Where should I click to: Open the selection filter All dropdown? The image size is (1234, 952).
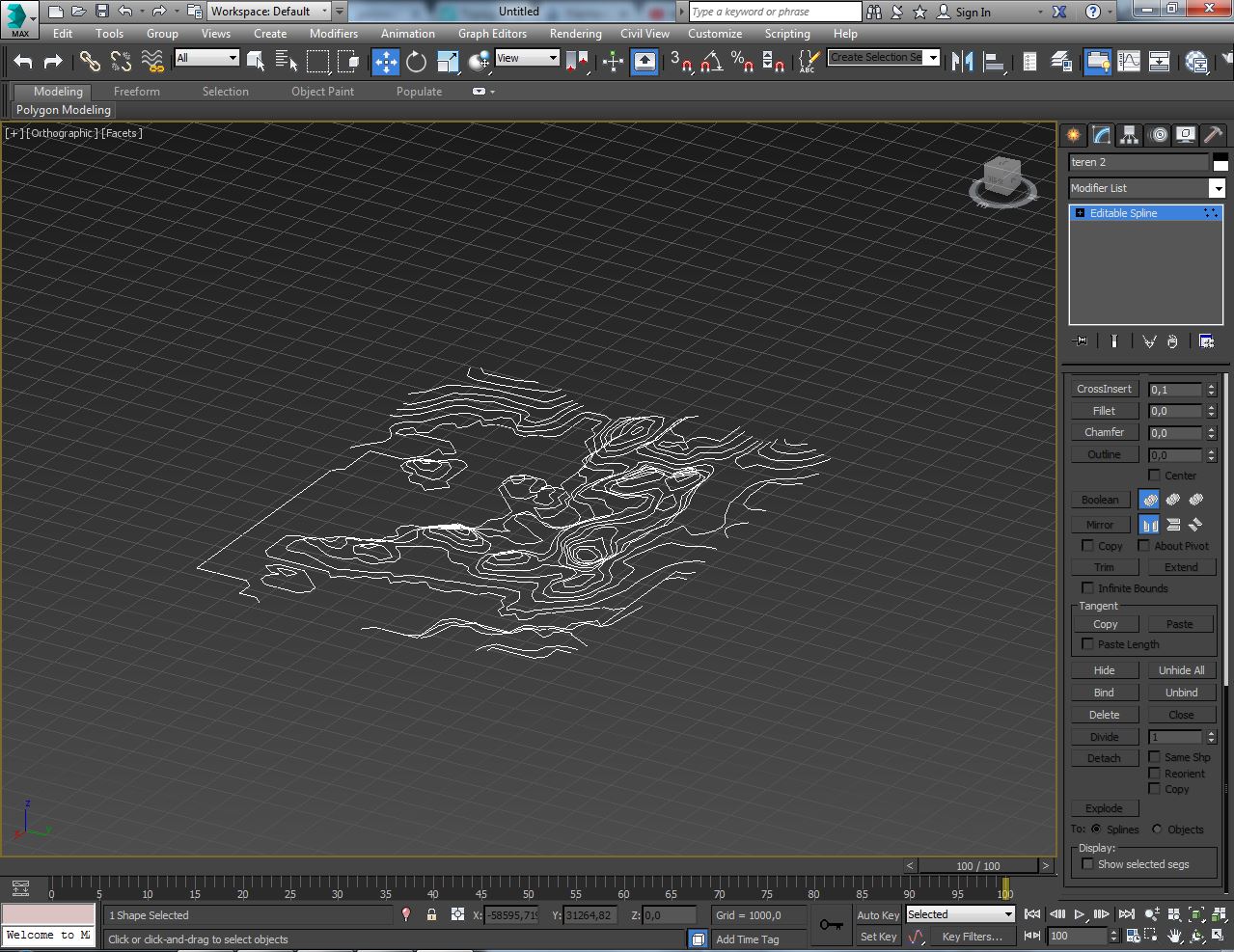coord(206,58)
